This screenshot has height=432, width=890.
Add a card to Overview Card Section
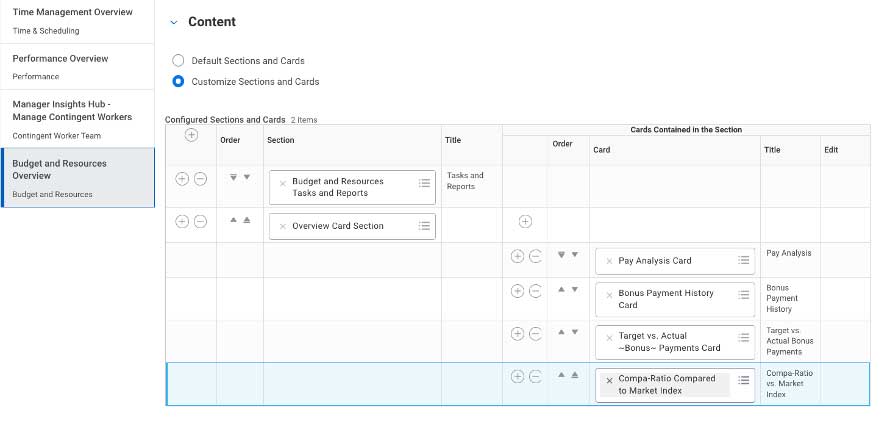[x=525, y=221]
